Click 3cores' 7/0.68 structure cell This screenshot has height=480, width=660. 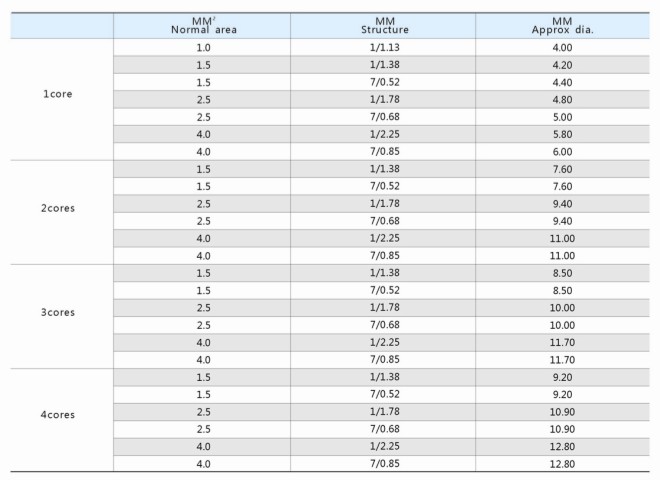(x=383, y=325)
